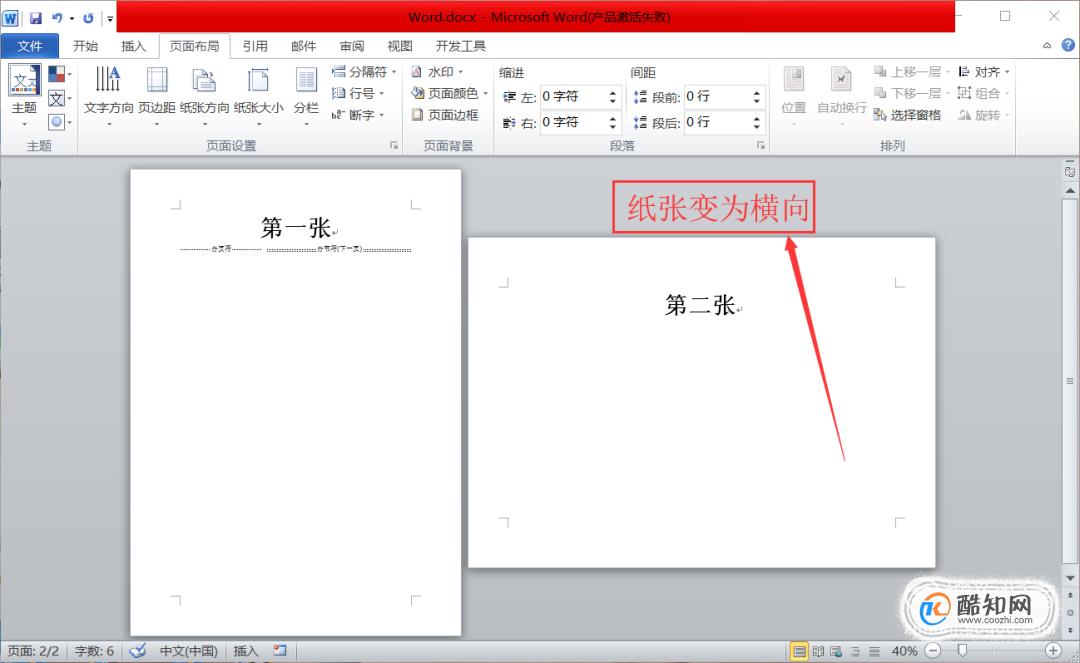Adjust right indent stepper arrows
The width and height of the screenshot is (1080, 663).
(x=612, y=123)
